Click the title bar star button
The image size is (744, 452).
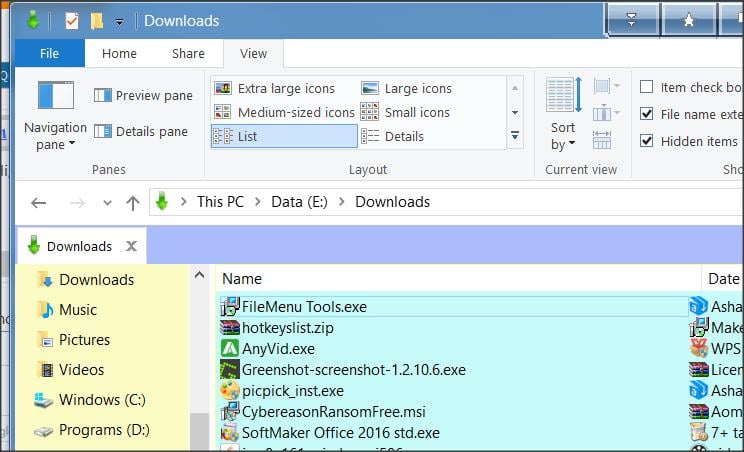(688, 19)
